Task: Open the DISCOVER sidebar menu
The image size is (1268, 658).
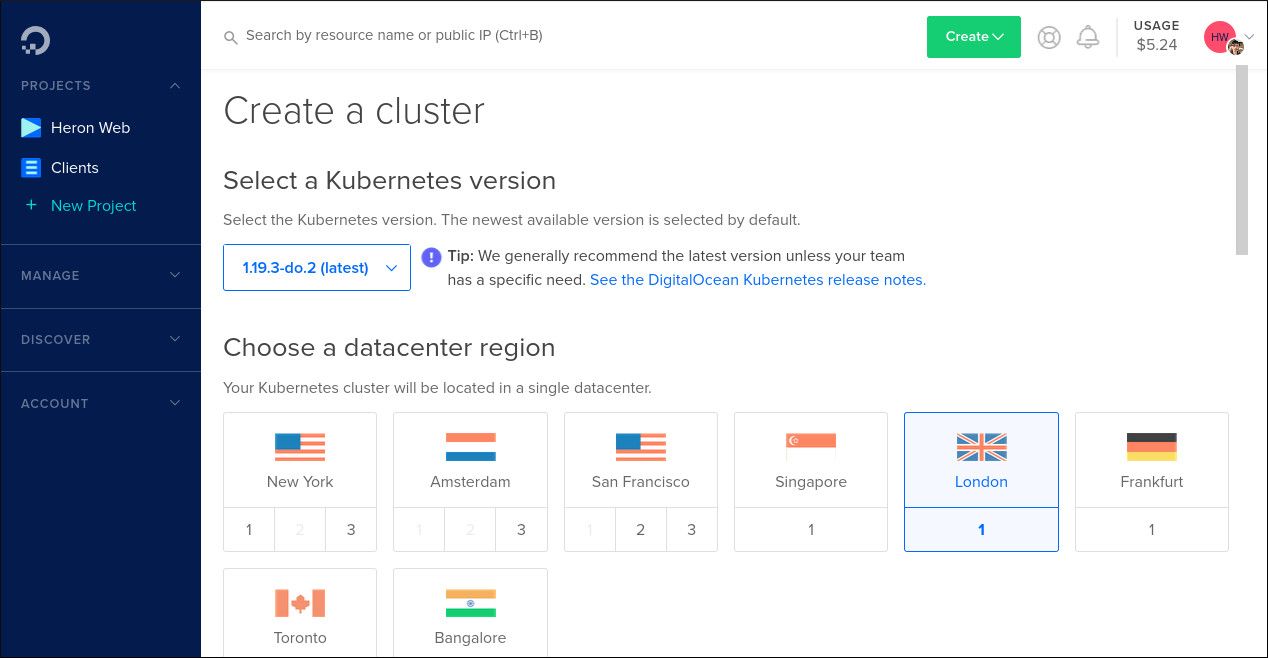Action: (175, 339)
